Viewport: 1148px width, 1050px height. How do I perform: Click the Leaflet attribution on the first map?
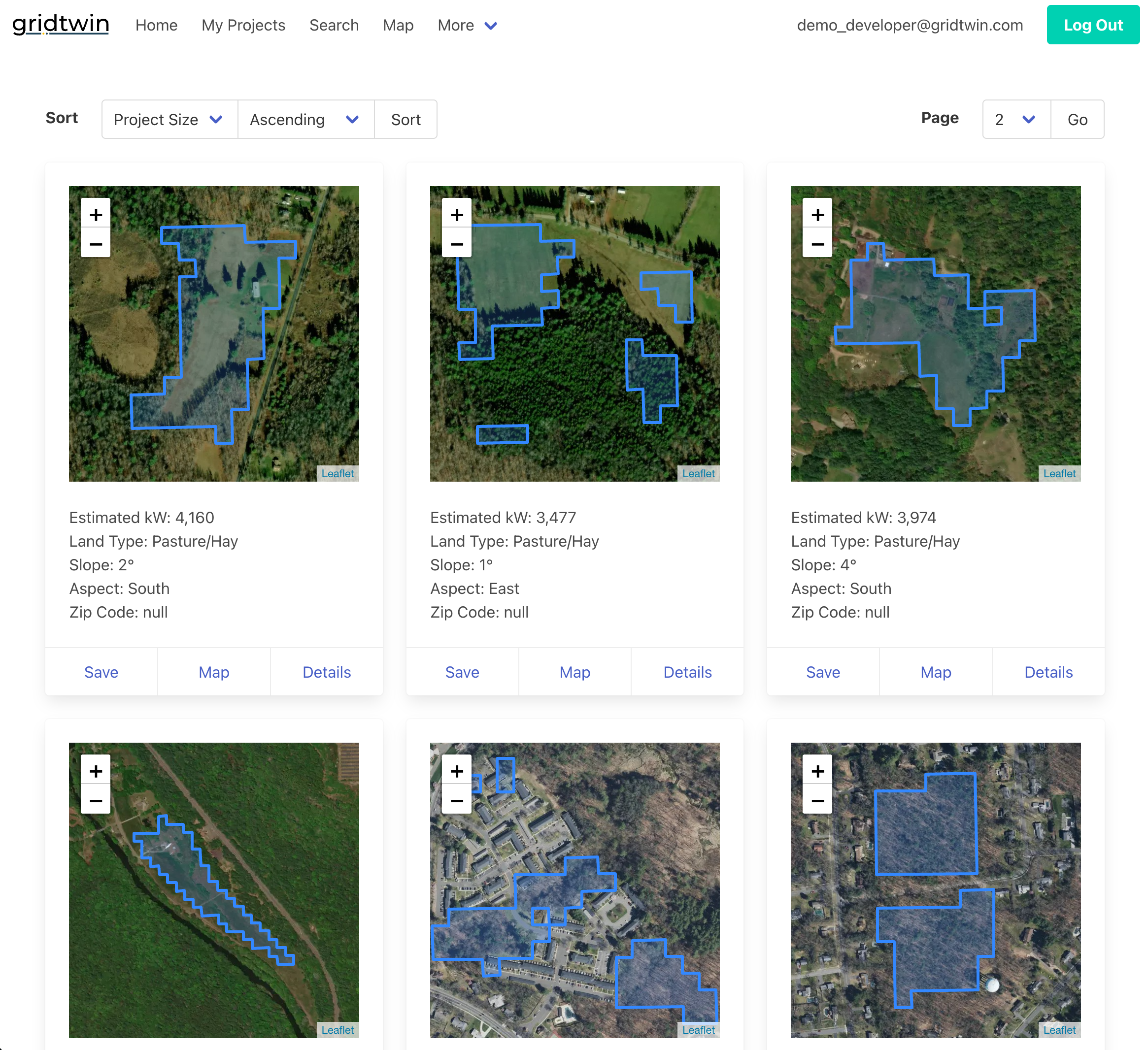pyautogui.click(x=338, y=473)
